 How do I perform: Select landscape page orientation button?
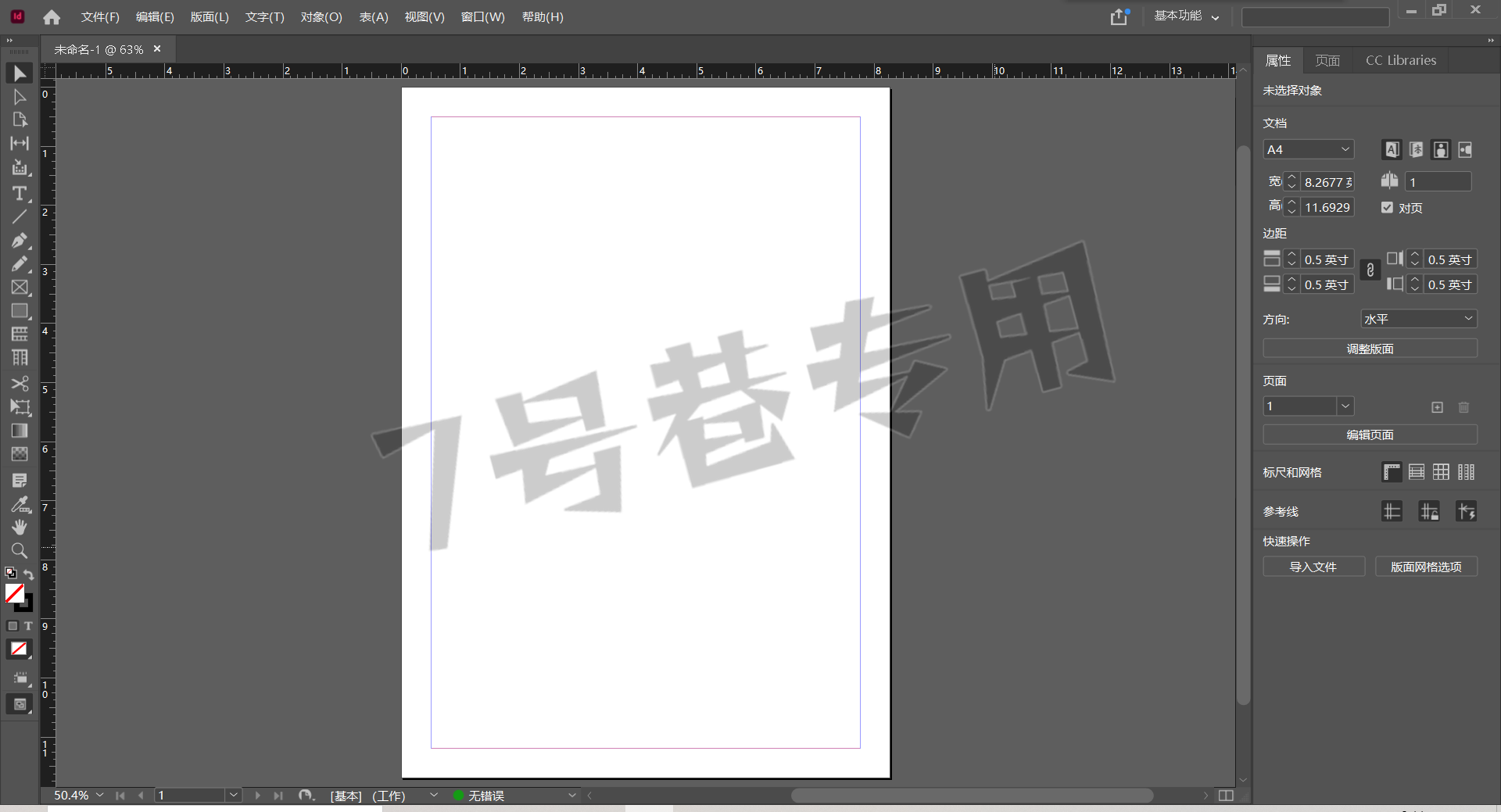click(1464, 149)
